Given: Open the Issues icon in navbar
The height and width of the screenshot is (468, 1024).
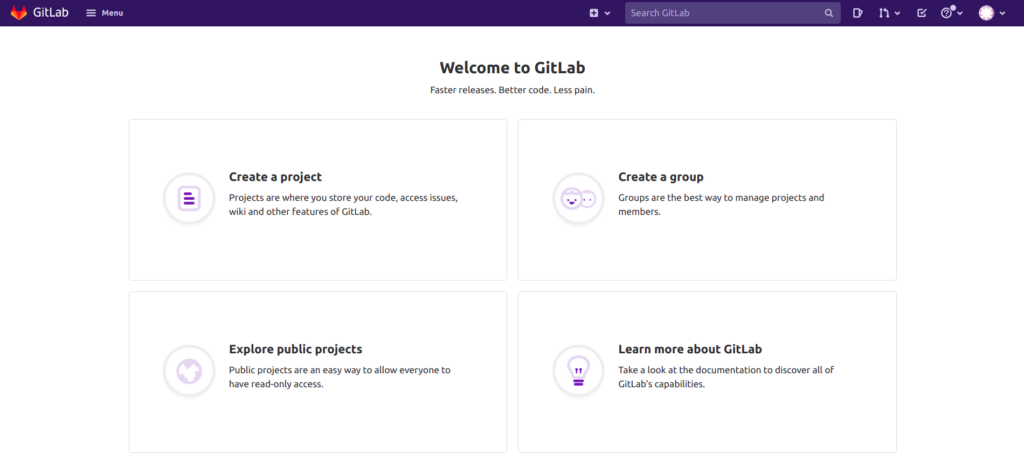Looking at the screenshot, I should (858, 13).
